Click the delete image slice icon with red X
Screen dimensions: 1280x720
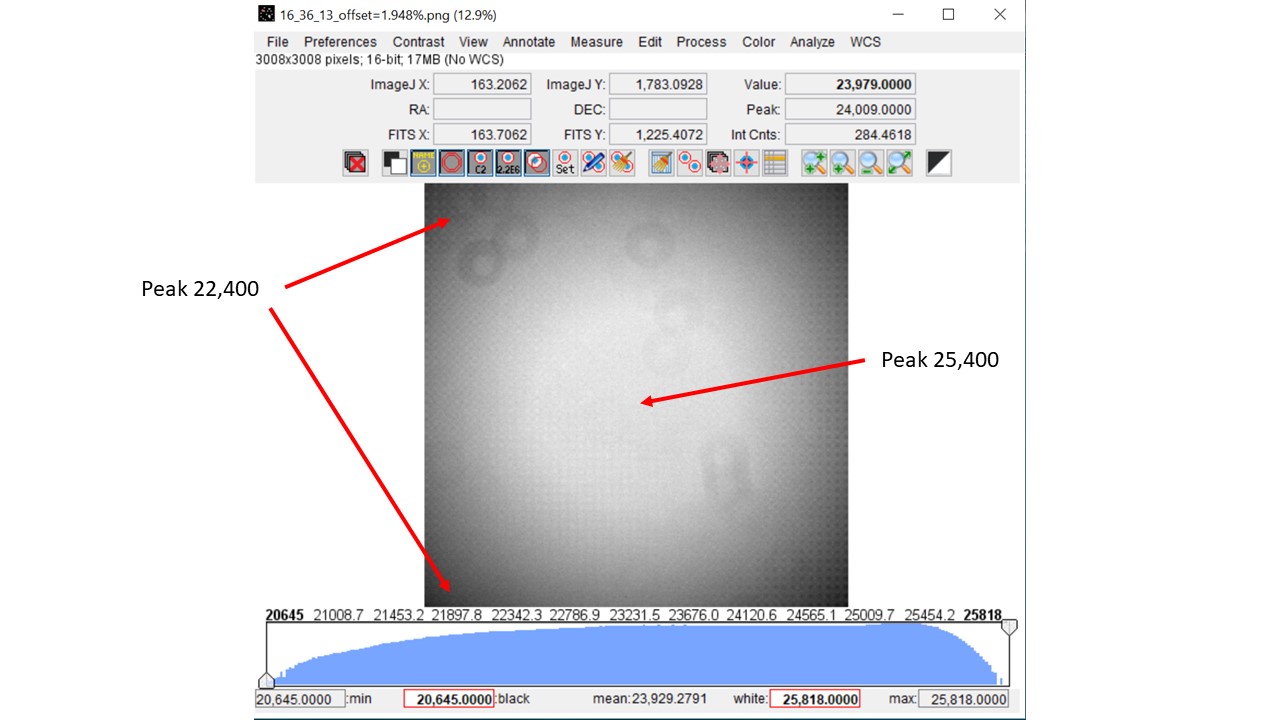pos(355,163)
